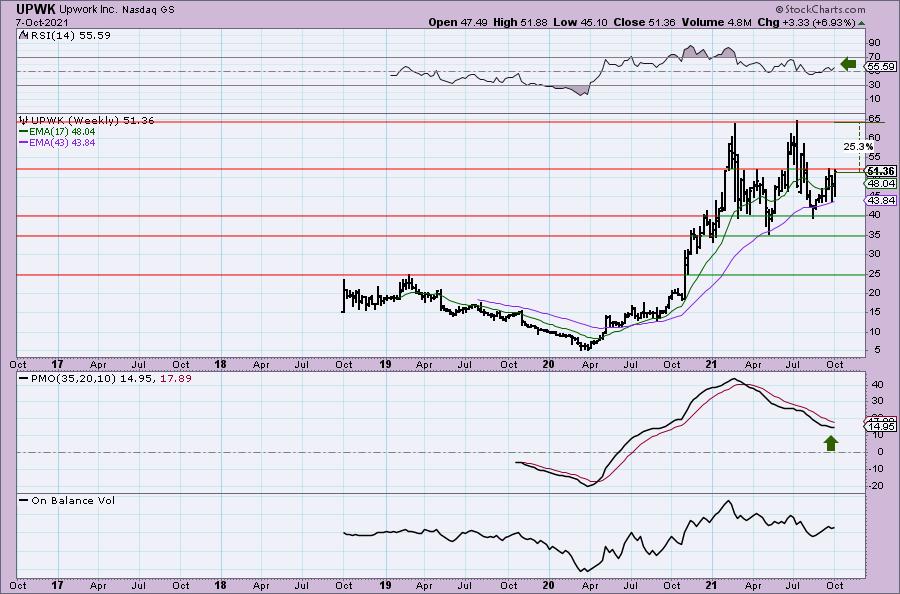Click the RSI(14) 55.59 indicator label
Image resolution: width=900 pixels, height=594 pixels.
click(71, 35)
